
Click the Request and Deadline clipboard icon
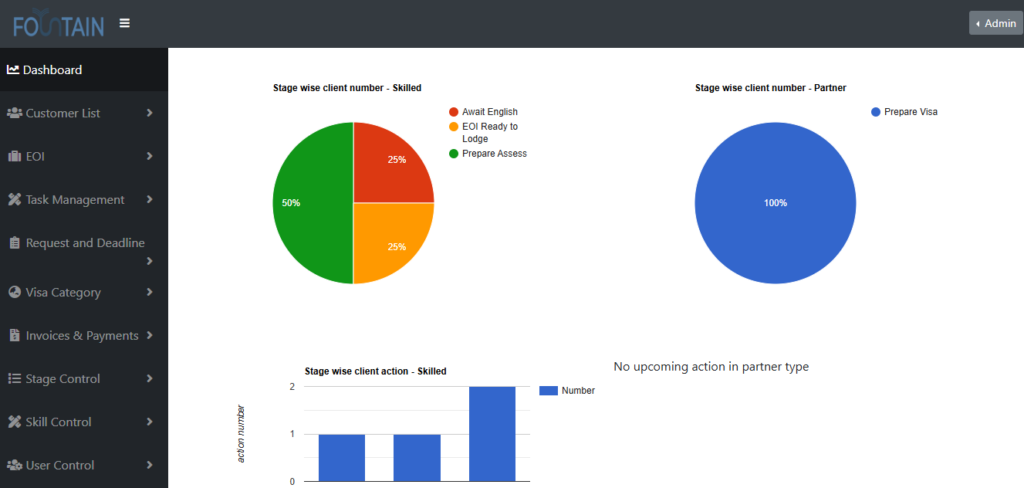click(x=14, y=243)
